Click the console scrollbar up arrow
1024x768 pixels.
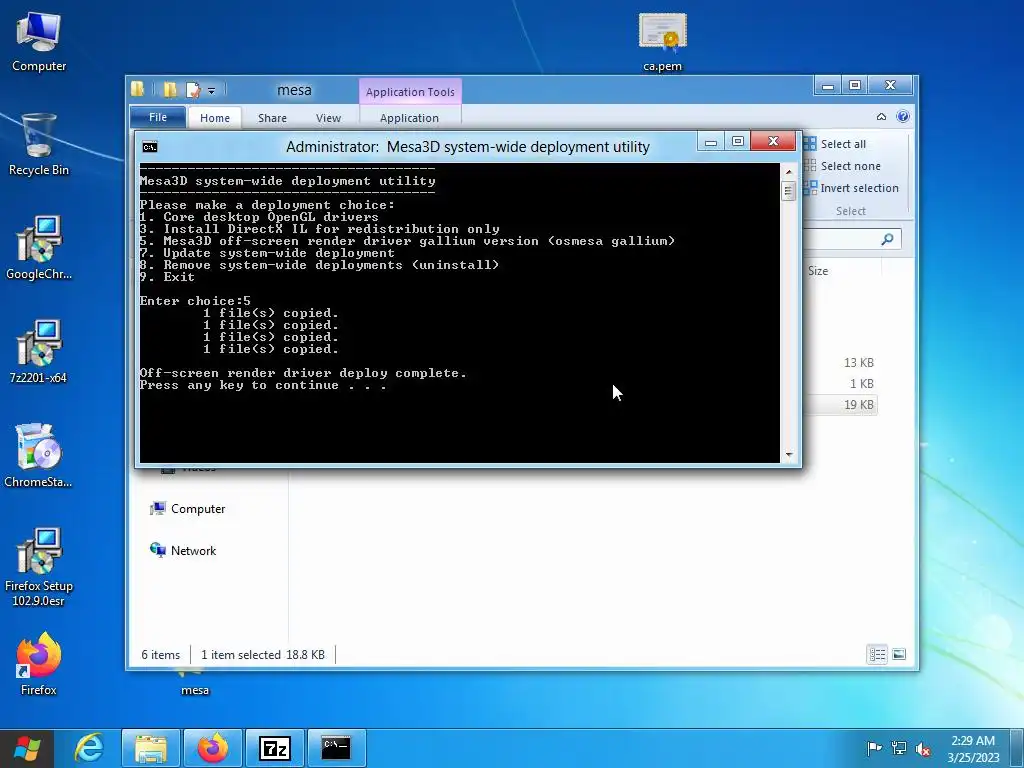point(788,171)
